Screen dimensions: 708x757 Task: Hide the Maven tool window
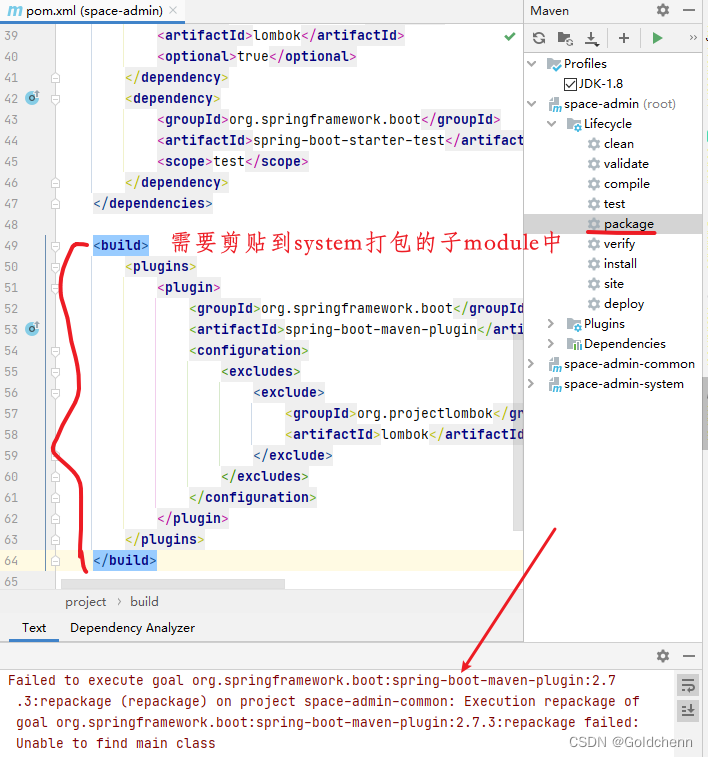[689, 10]
